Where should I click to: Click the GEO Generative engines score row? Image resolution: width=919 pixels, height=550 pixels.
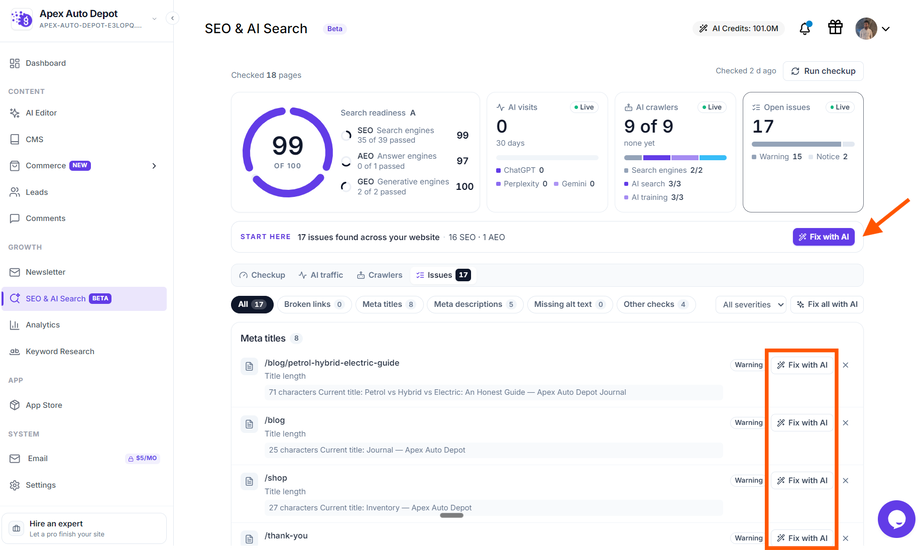click(406, 186)
